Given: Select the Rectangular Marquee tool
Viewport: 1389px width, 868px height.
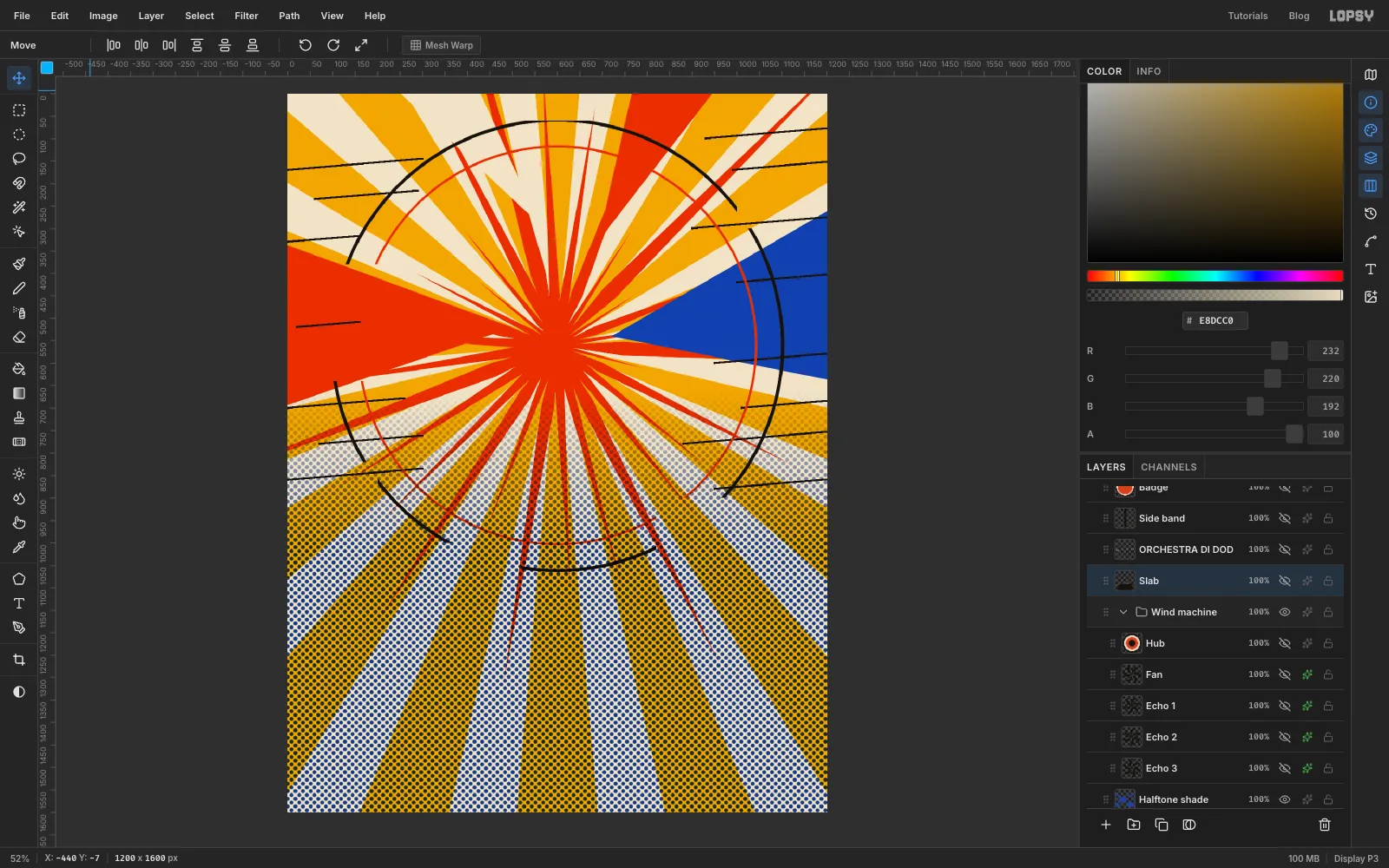Looking at the screenshot, I should (19, 110).
